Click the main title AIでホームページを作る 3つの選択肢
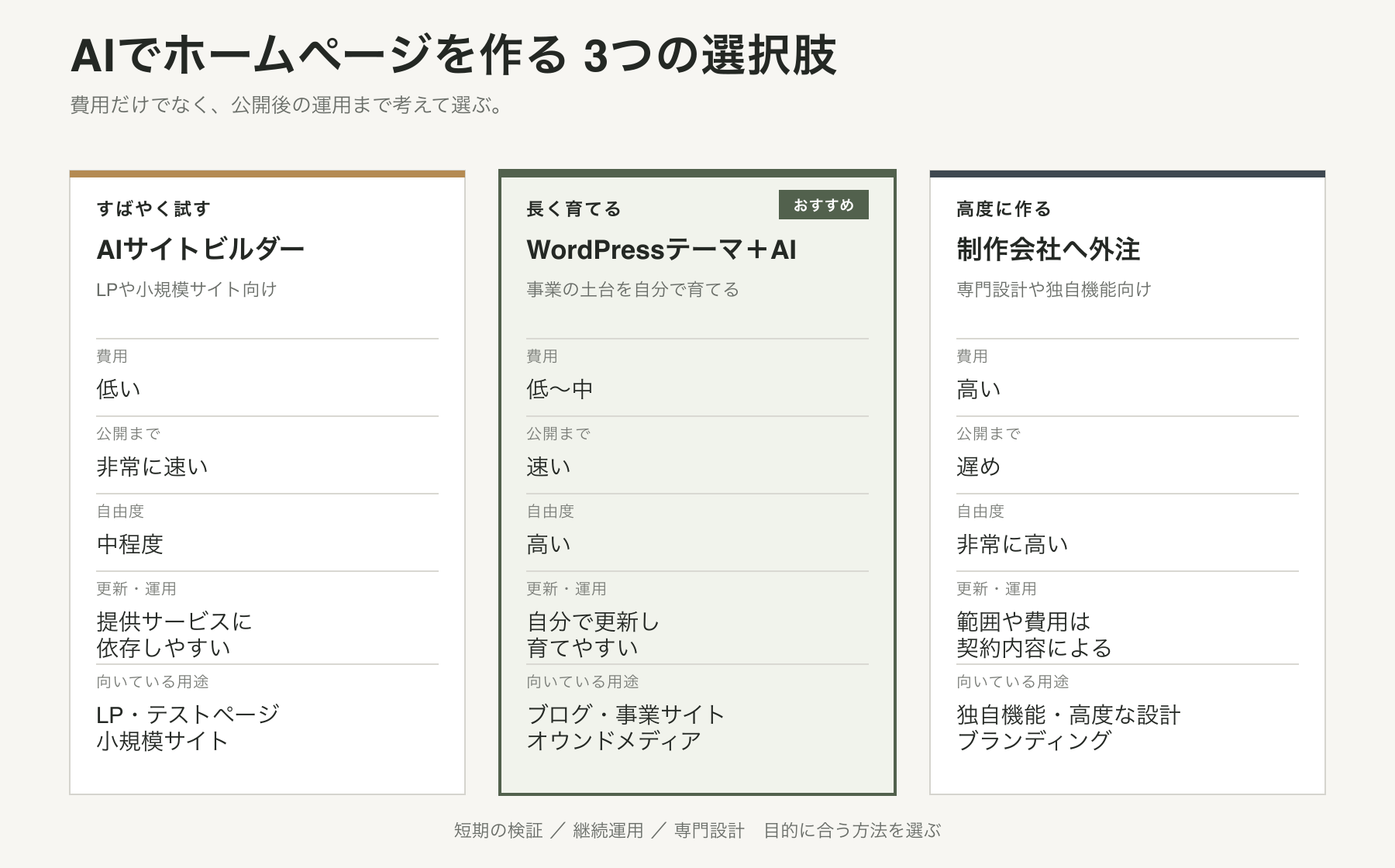This screenshot has width=1395, height=868. click(x=453, y=56)
